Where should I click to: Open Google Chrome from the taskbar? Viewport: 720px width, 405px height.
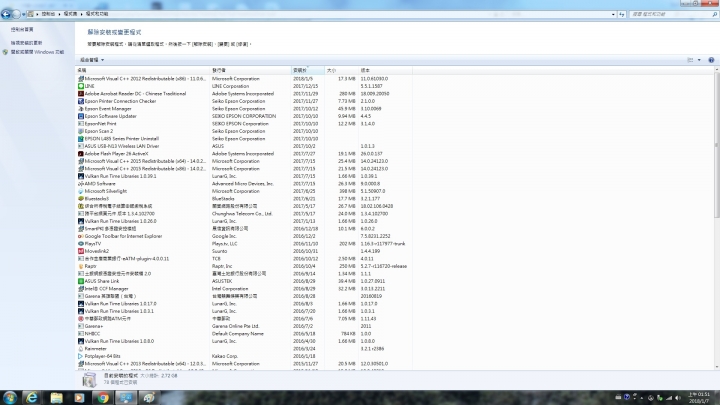point(103,398)
